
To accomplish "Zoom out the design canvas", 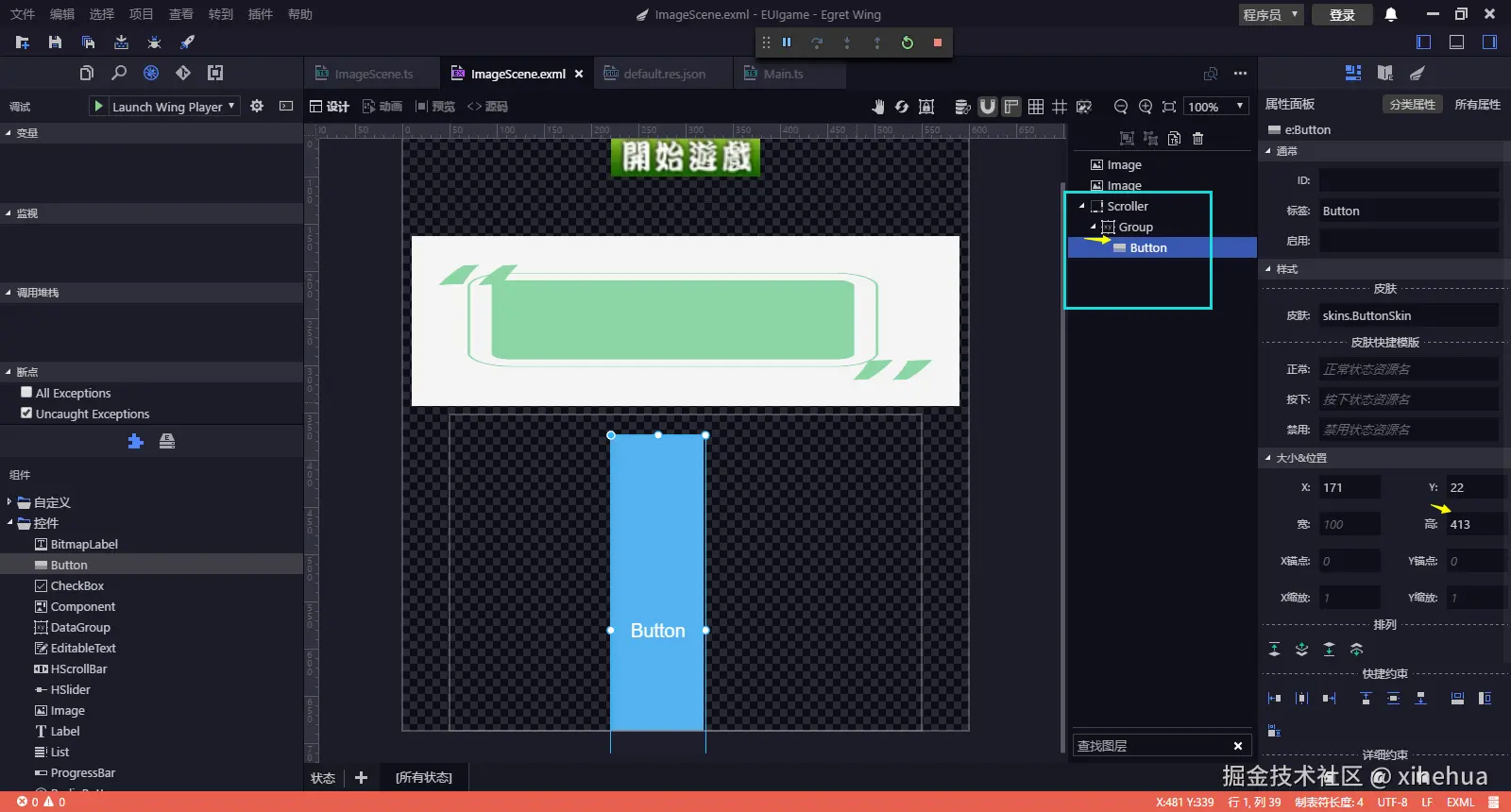I will 1121,107.
